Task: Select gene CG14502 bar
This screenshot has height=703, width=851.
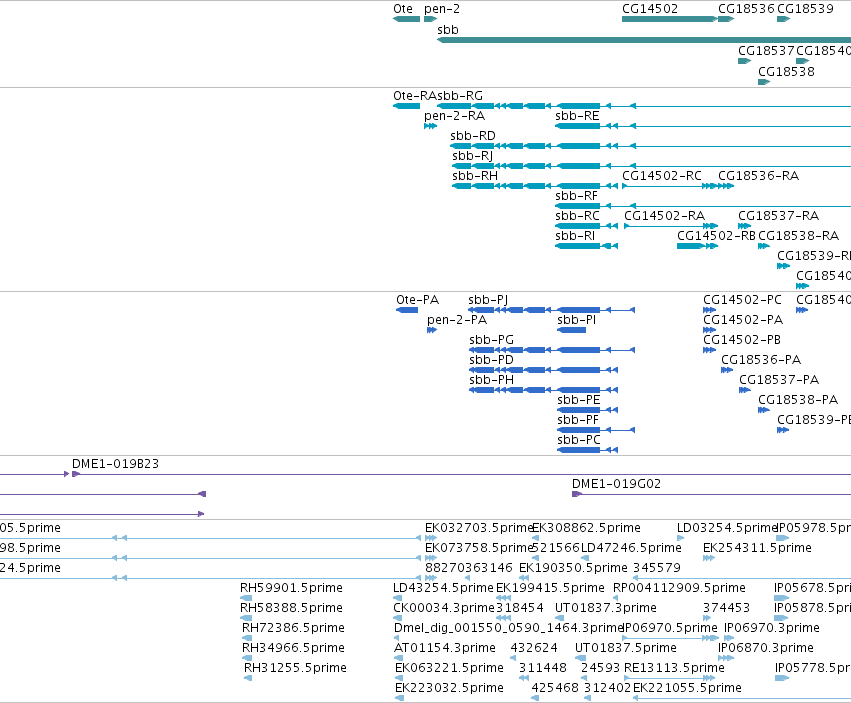Action: click(x=670, y=19)
